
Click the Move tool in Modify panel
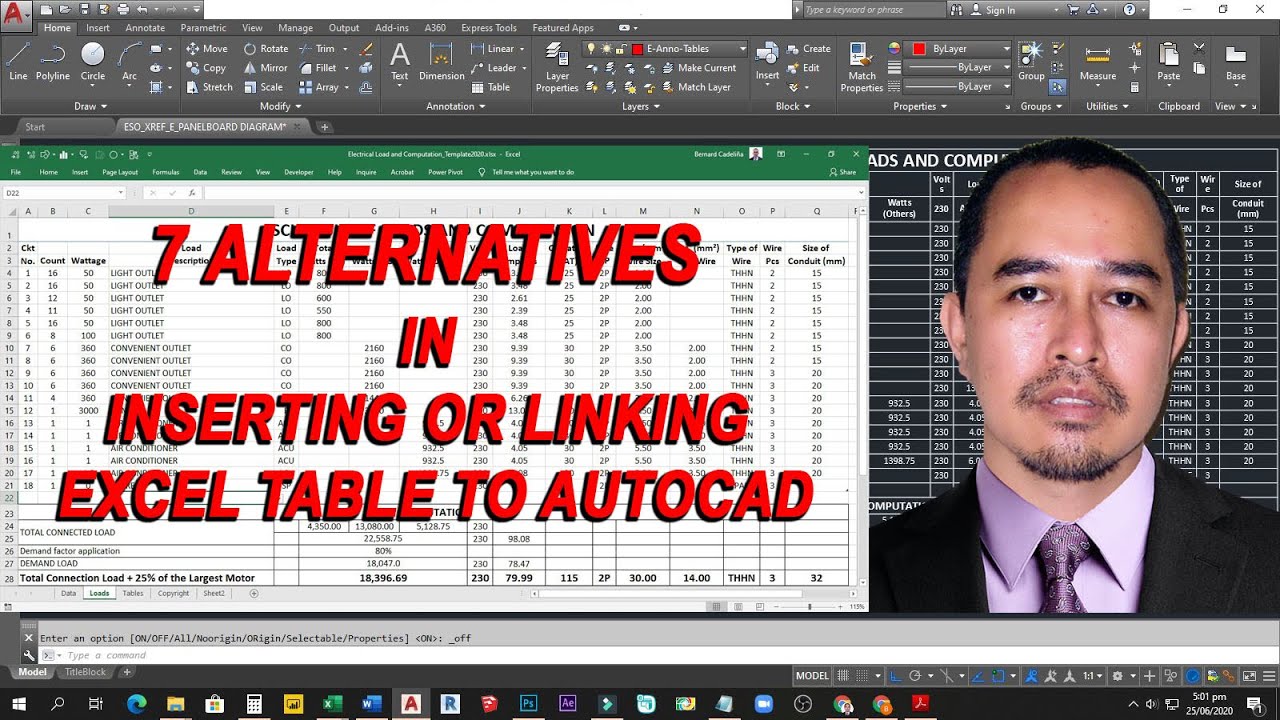coord(207,48)
